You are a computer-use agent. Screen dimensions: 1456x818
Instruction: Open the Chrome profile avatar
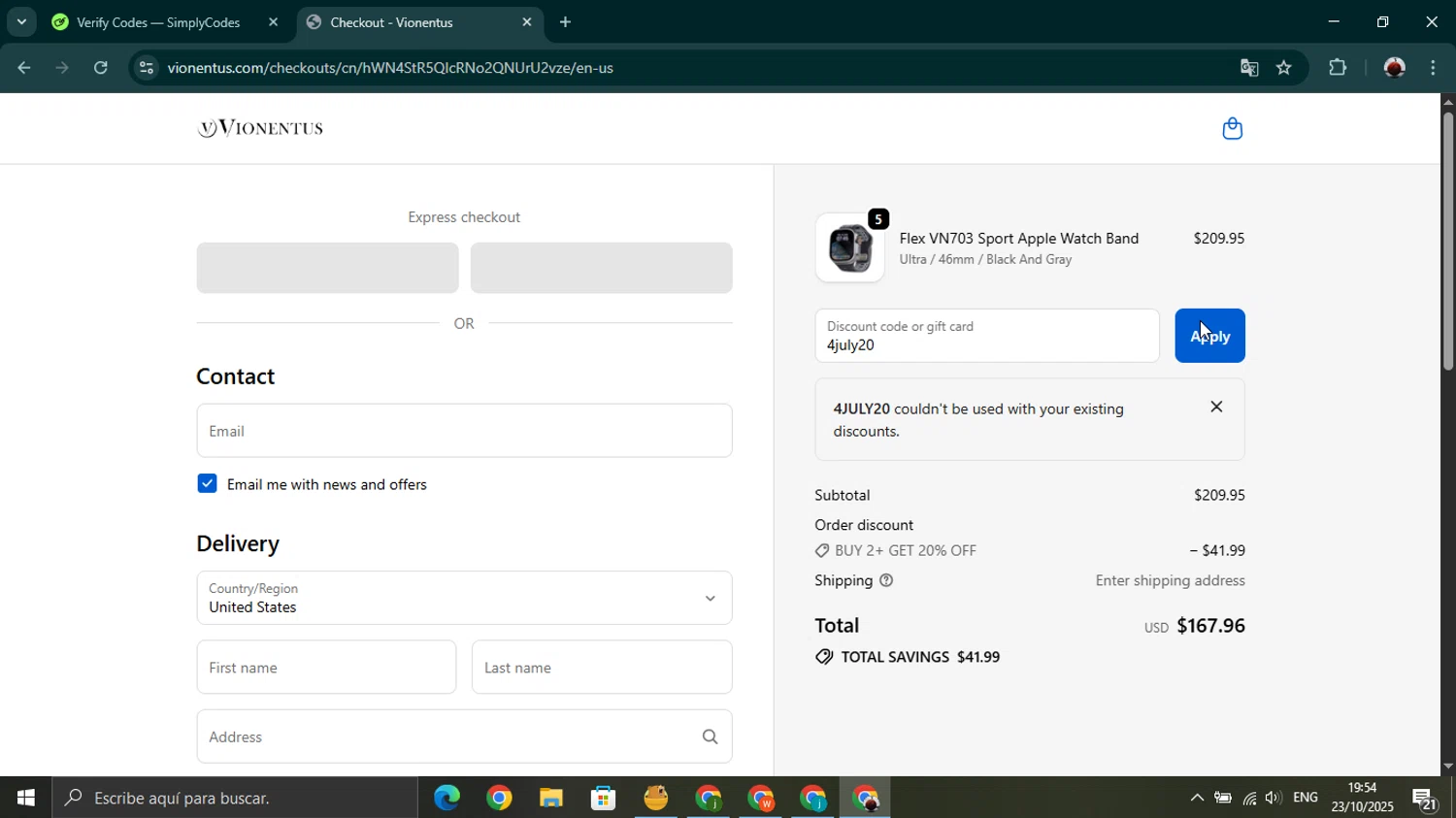click(x=1395, y=68)
